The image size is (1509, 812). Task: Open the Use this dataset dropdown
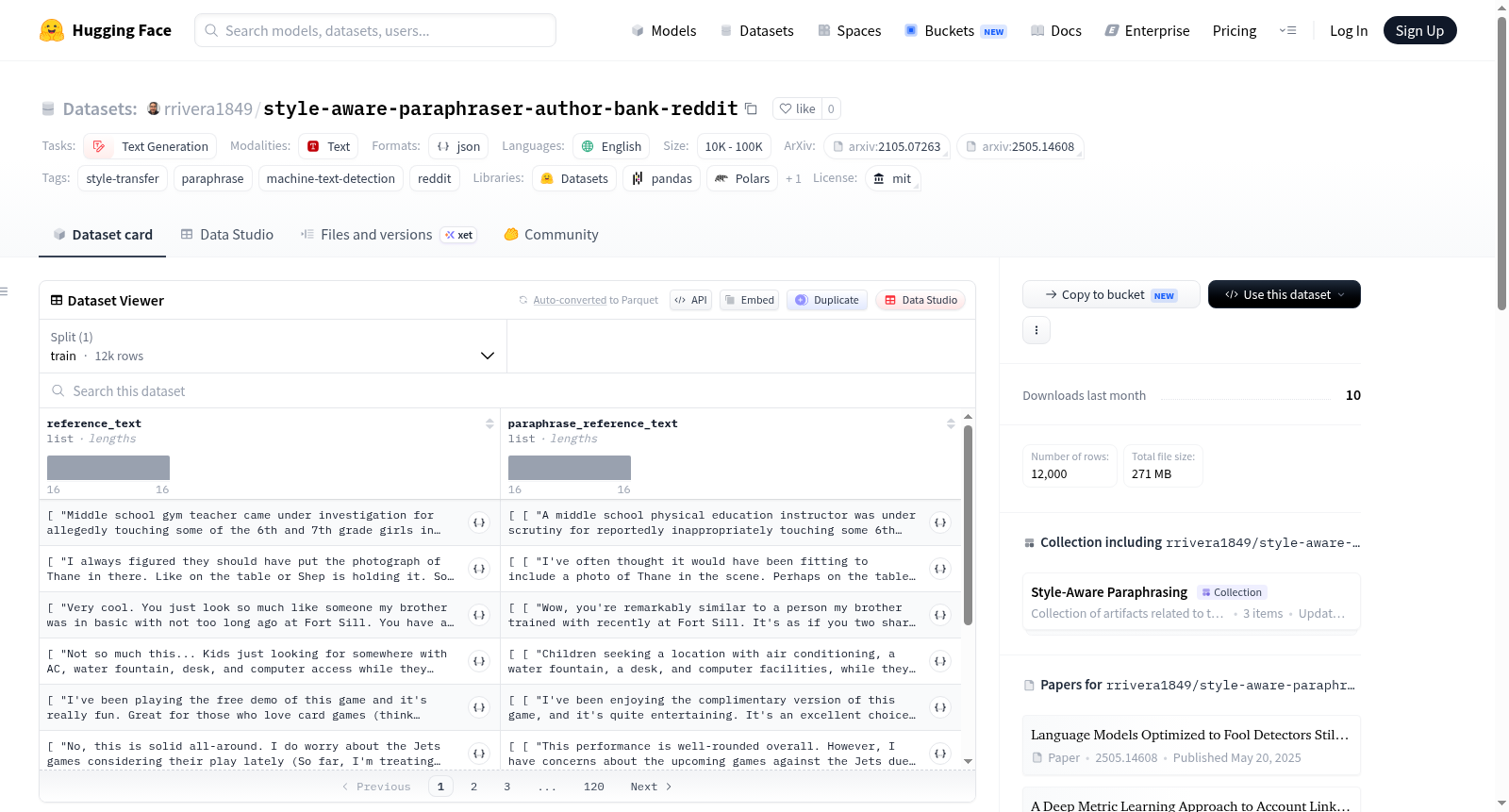click(1284, 294)
